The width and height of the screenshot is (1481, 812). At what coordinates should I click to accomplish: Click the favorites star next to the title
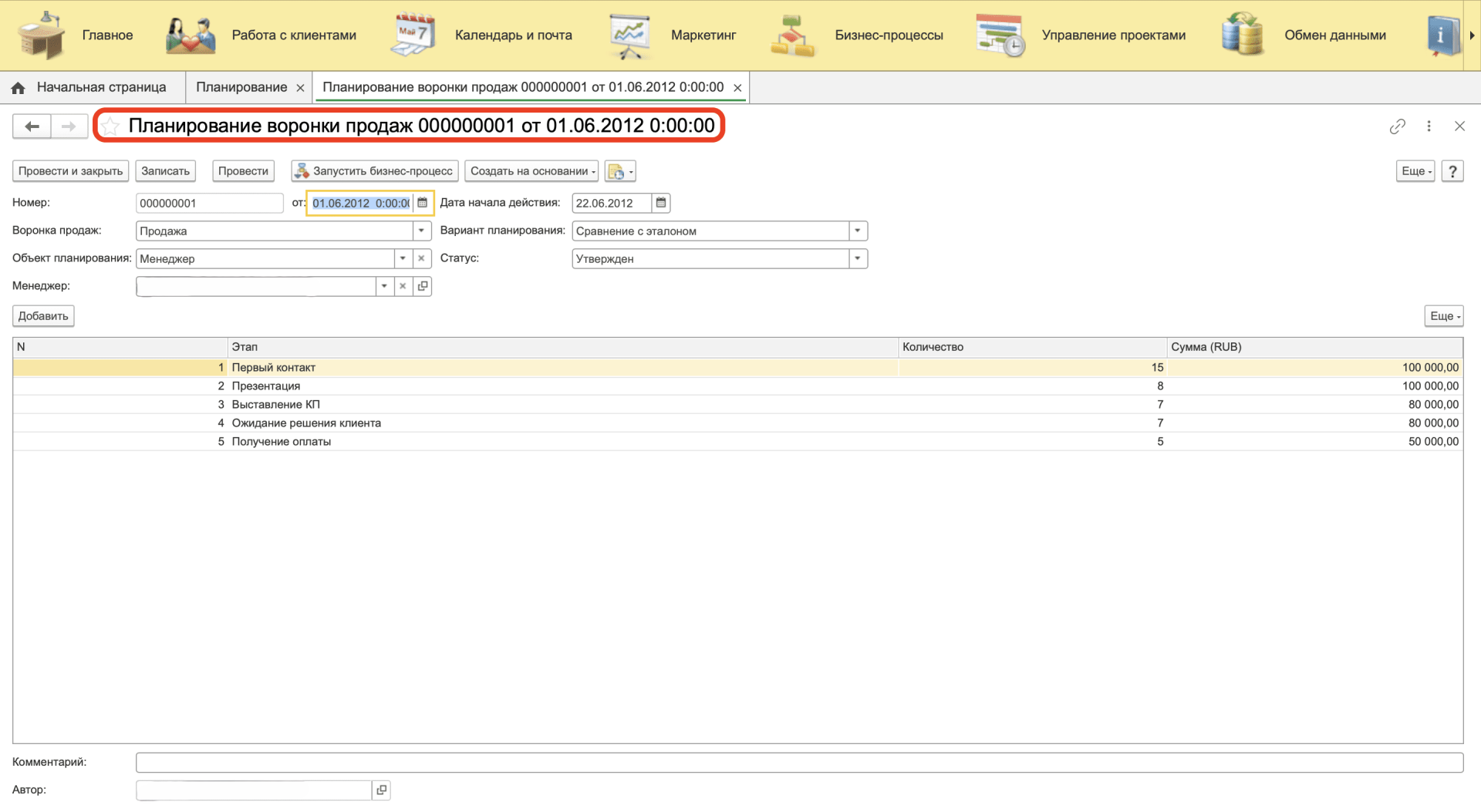tap(110, 126)
